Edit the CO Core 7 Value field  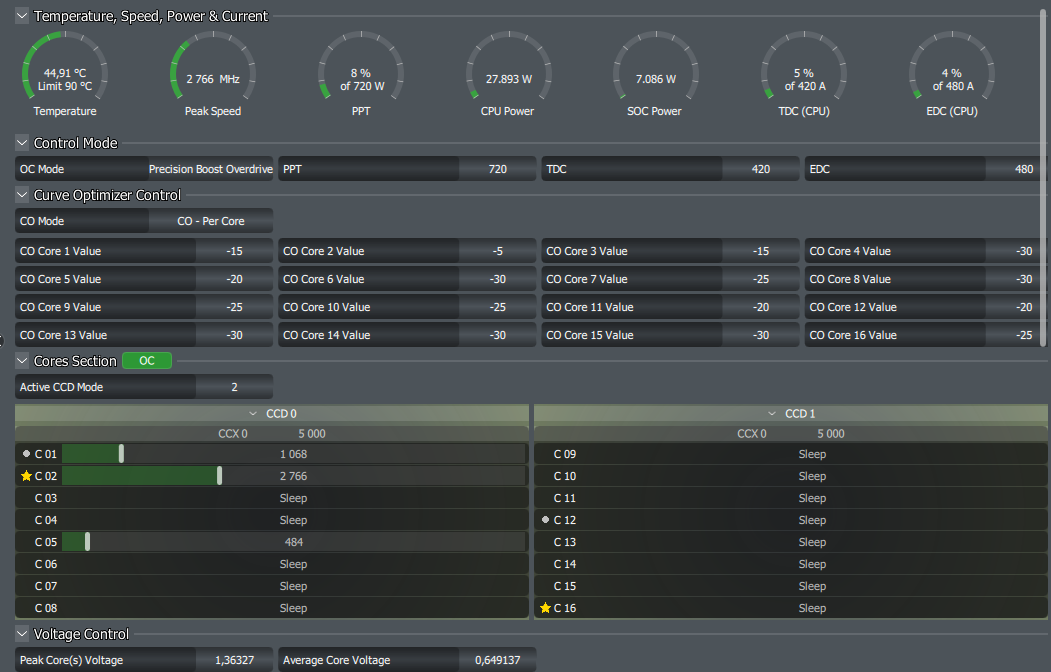point(761,279)
